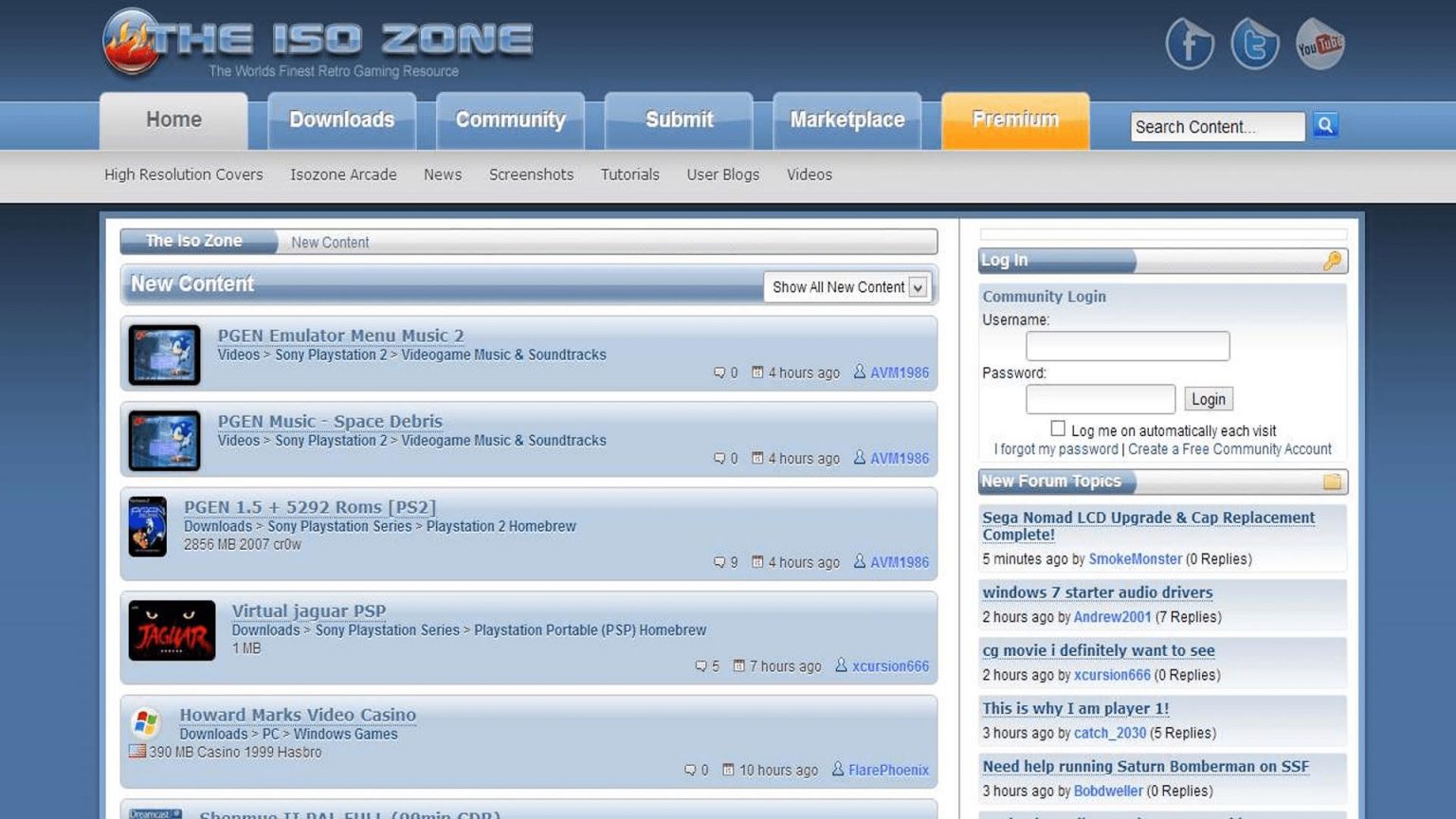Screen dimensions: 1456x819
Task: Click the YouTube icon
Action: pos(1319,43)
